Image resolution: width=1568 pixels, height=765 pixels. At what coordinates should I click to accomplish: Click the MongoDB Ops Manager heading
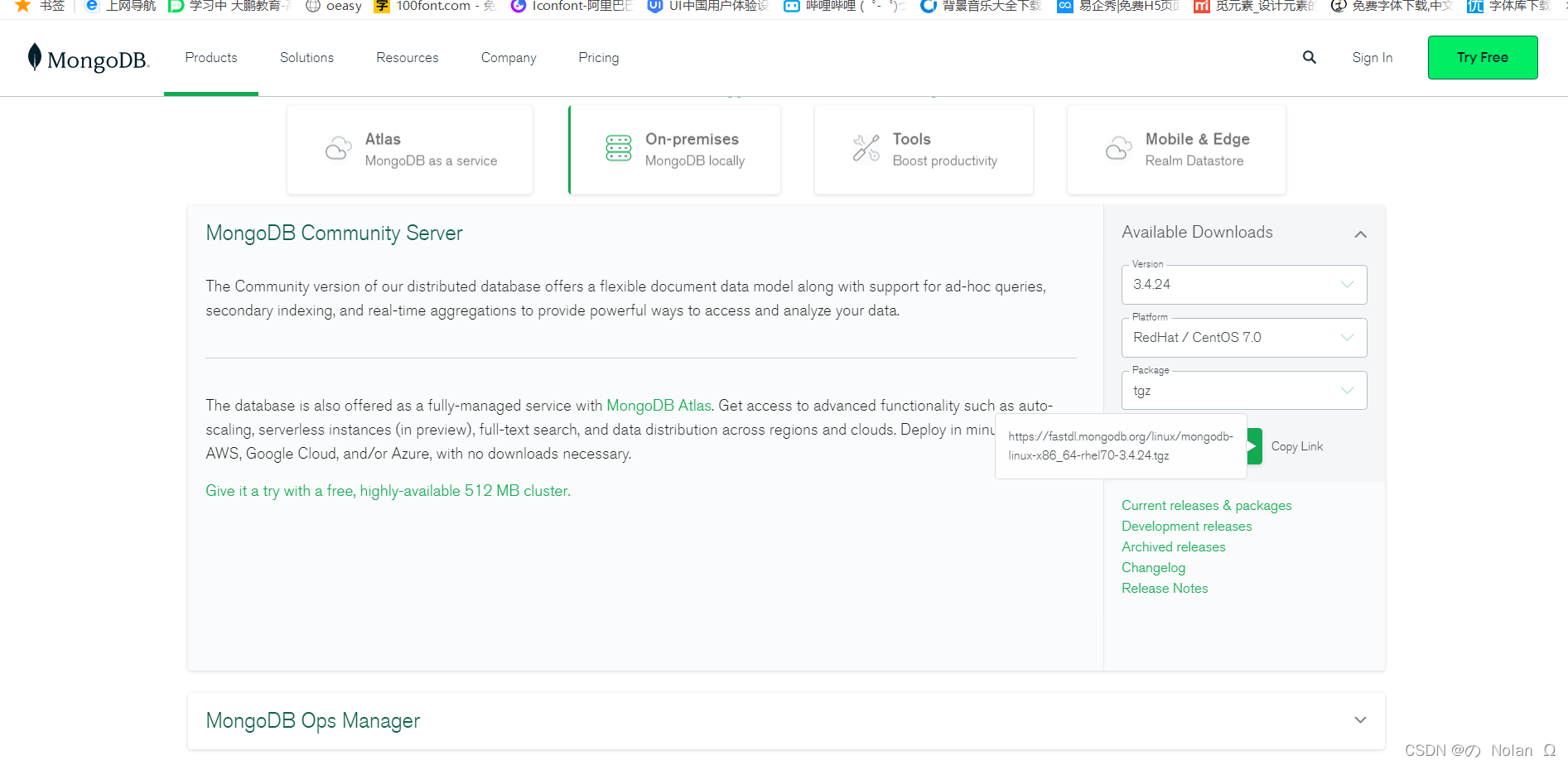point(313,721)
